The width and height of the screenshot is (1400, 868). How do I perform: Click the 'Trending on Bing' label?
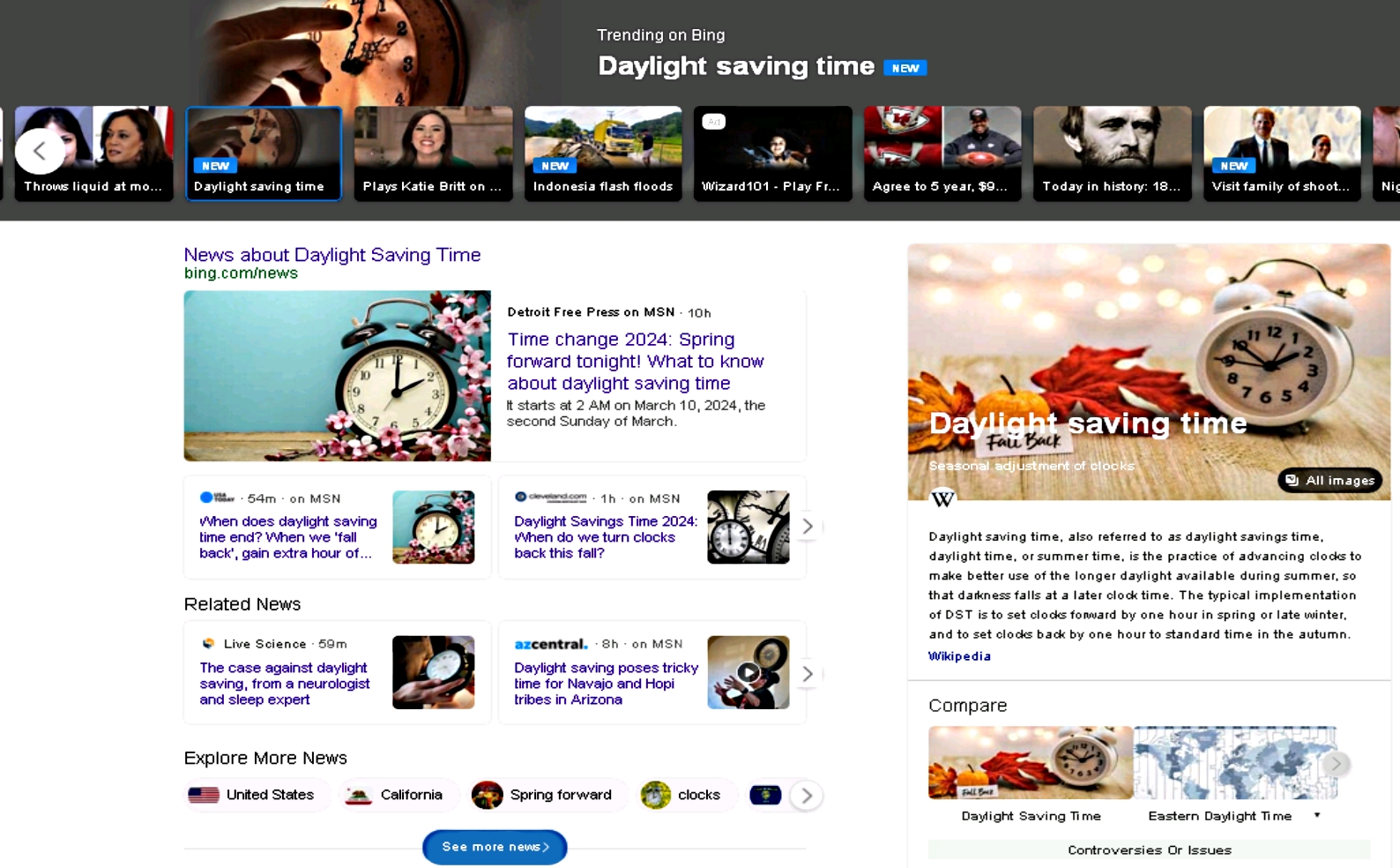pyautogui.click(x=660, y=35)
